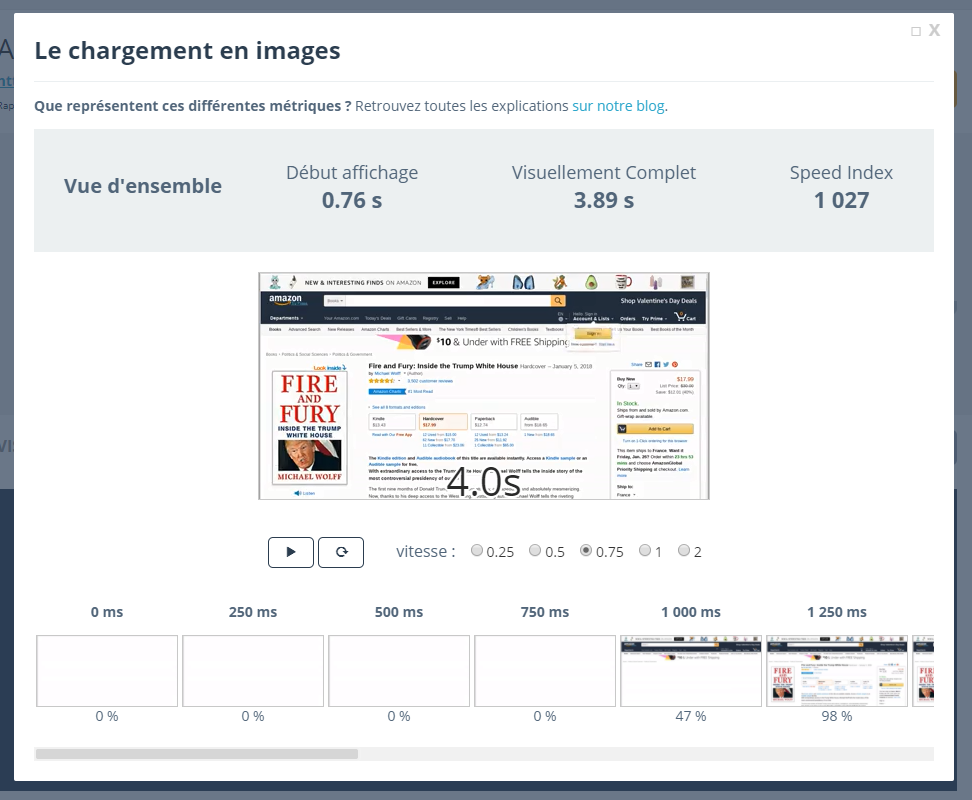Click the 1 250 ms filmstrip thumbnail
The height and width of the screenshot is (800, 972).
pyautogui.click(x=837, y=670)
